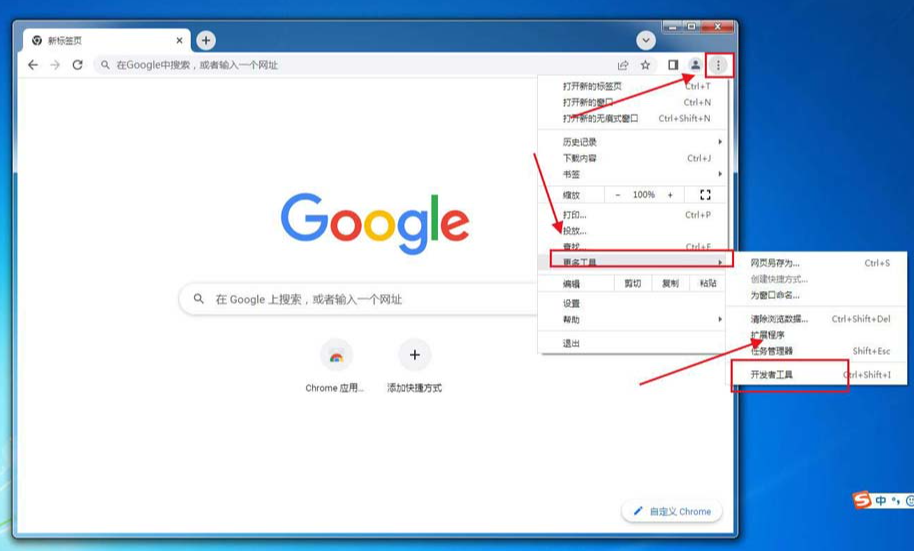Open a new tab with plus button
The height and width of the screenshot is (551, 914).
click(x=206, y=40)
